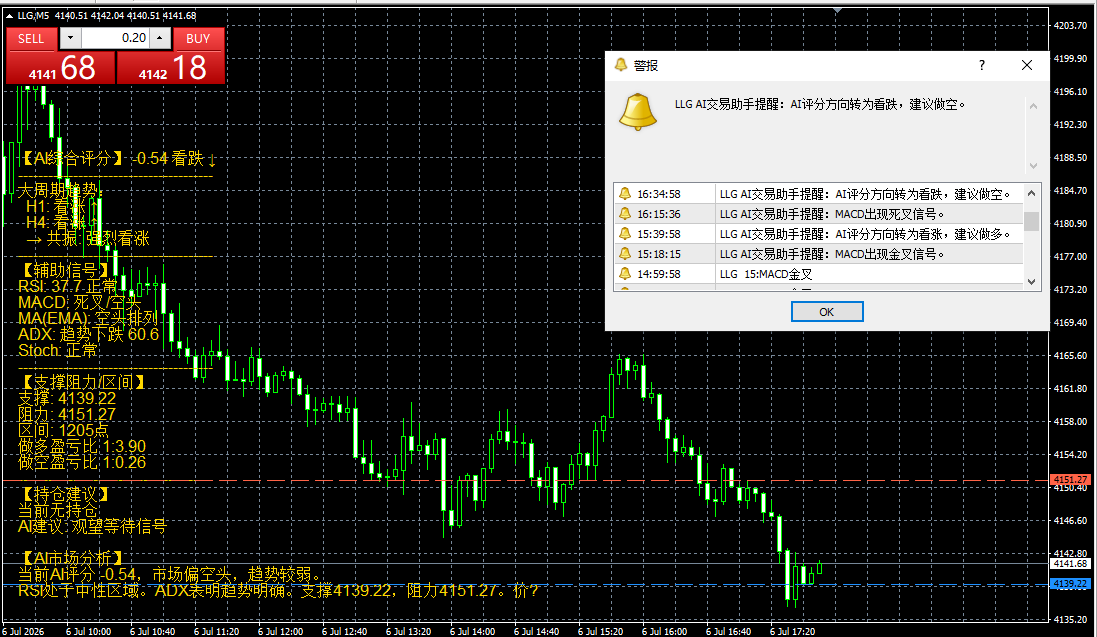This screenshot has width=1097, height=637.
Task: Click the alert list scrollbar down arrow
Action: click(x=1031, y=281)
